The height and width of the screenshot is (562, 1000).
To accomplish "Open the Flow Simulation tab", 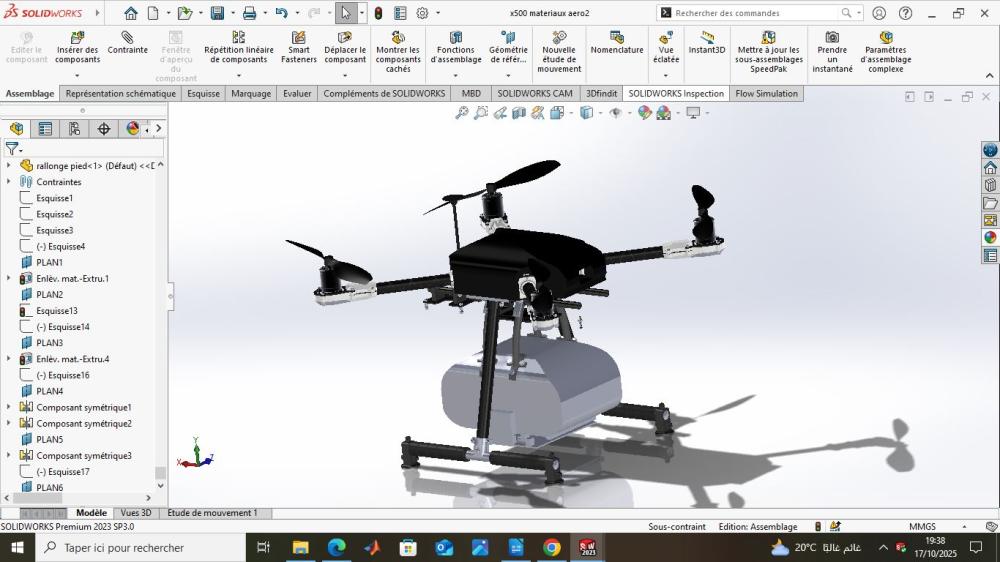I will 766,94.
